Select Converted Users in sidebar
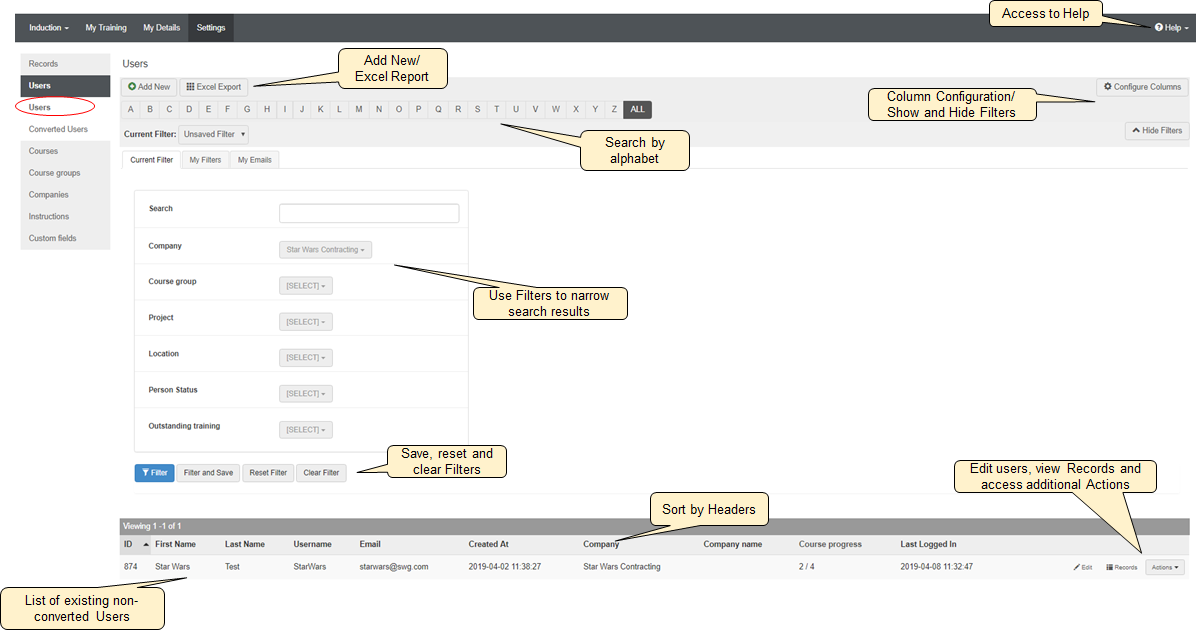 click(x=58, y=129)
